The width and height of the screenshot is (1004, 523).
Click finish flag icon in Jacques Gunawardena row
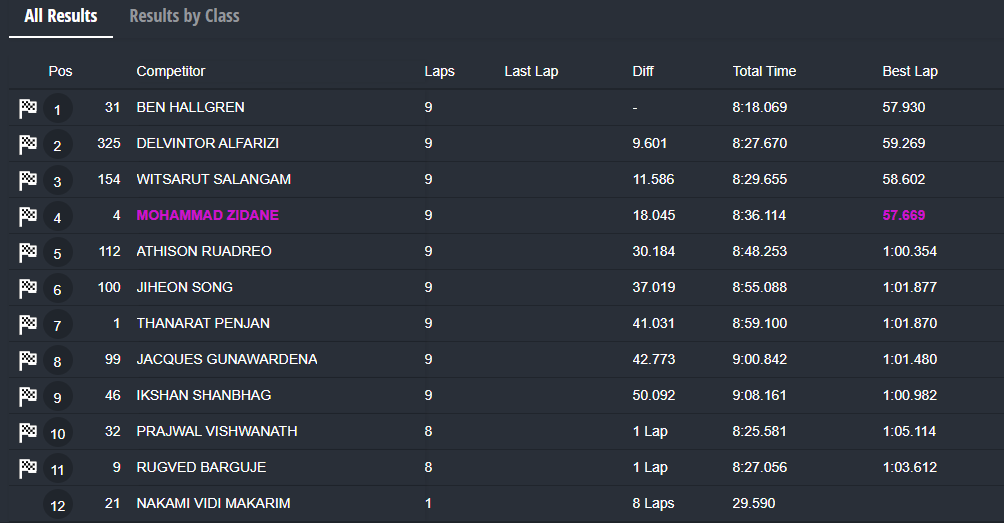click(x=28, y=360)
